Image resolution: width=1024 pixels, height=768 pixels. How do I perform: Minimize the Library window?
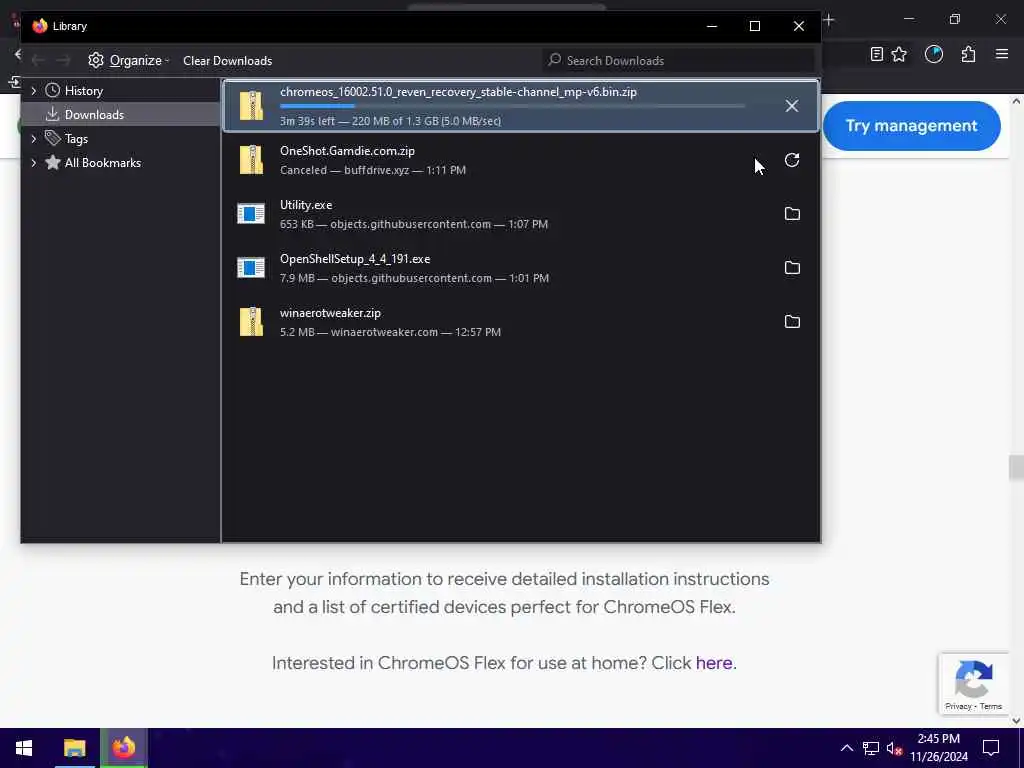(x=712, y=26)
